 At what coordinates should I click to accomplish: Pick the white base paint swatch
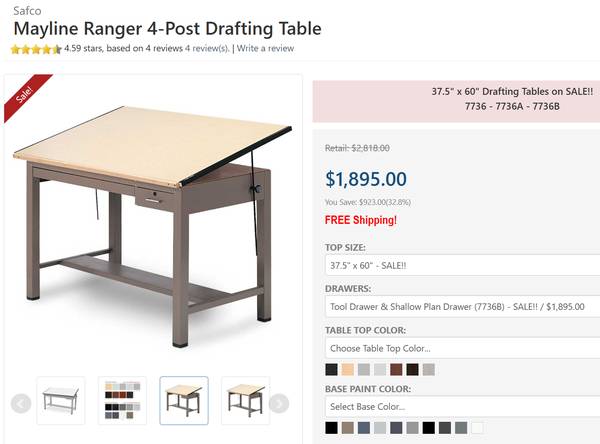pyautogui.click(x=477, y=428)
